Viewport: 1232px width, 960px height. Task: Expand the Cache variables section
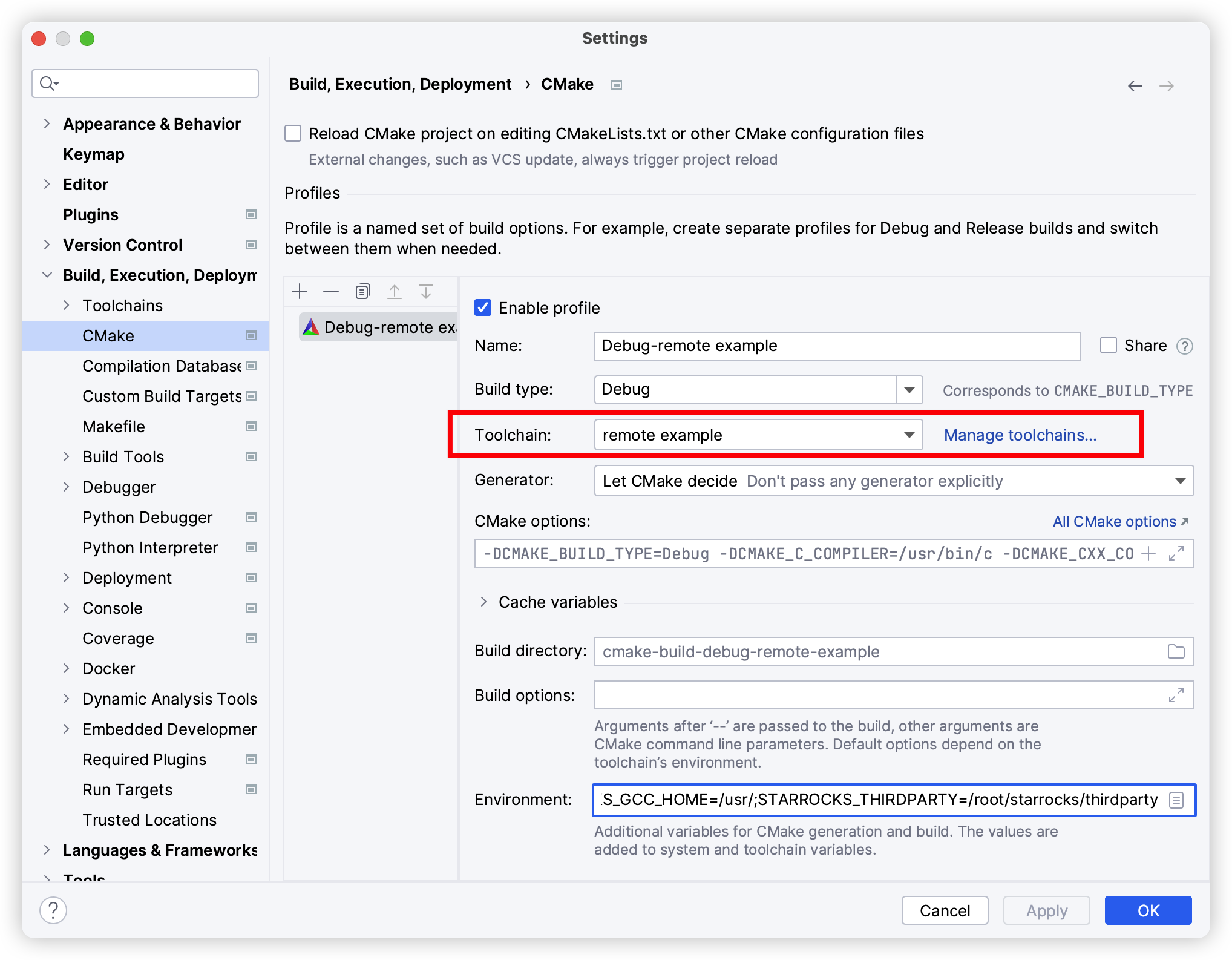(x=483, y=602)
